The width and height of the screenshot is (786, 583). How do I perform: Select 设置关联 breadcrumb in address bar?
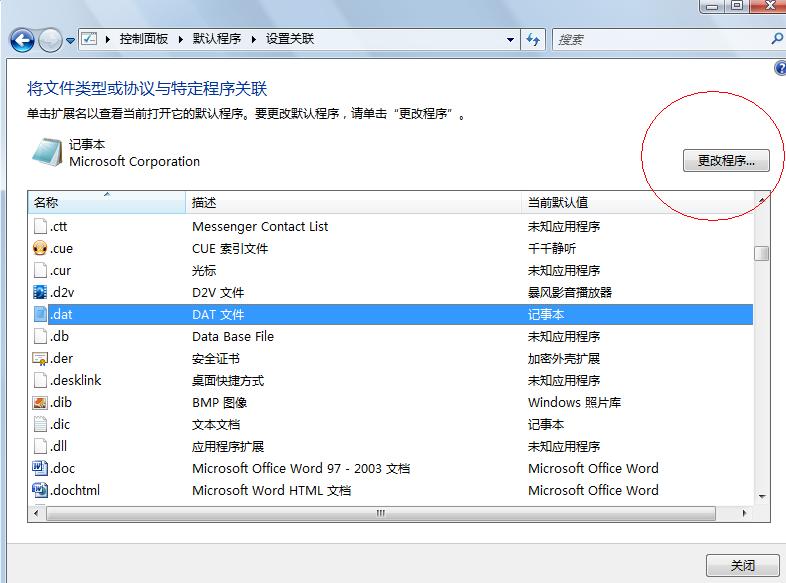point(290,39)
